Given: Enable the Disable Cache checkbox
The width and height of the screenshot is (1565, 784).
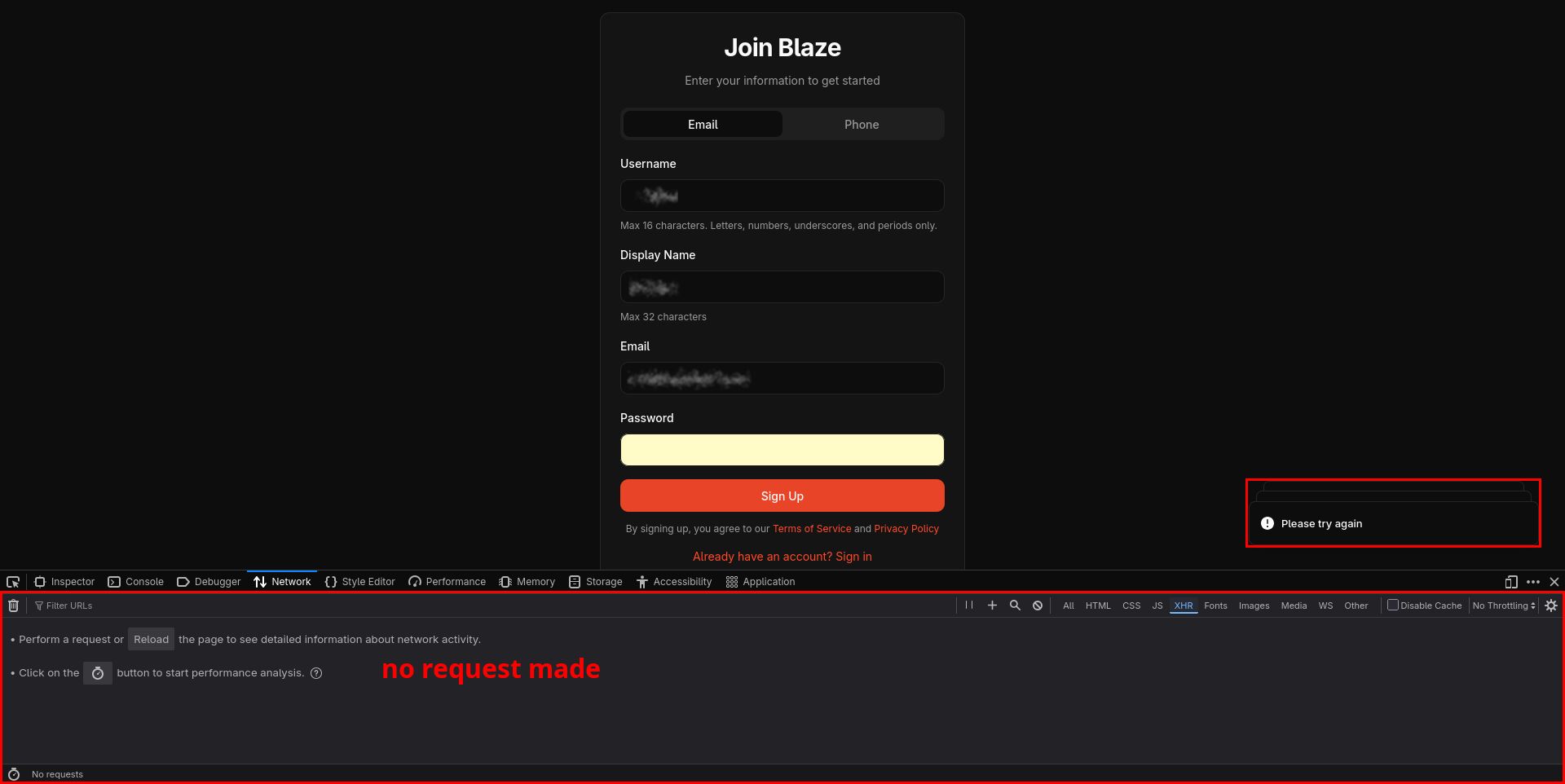Looking at the screenshot, I should point(1393,605).
